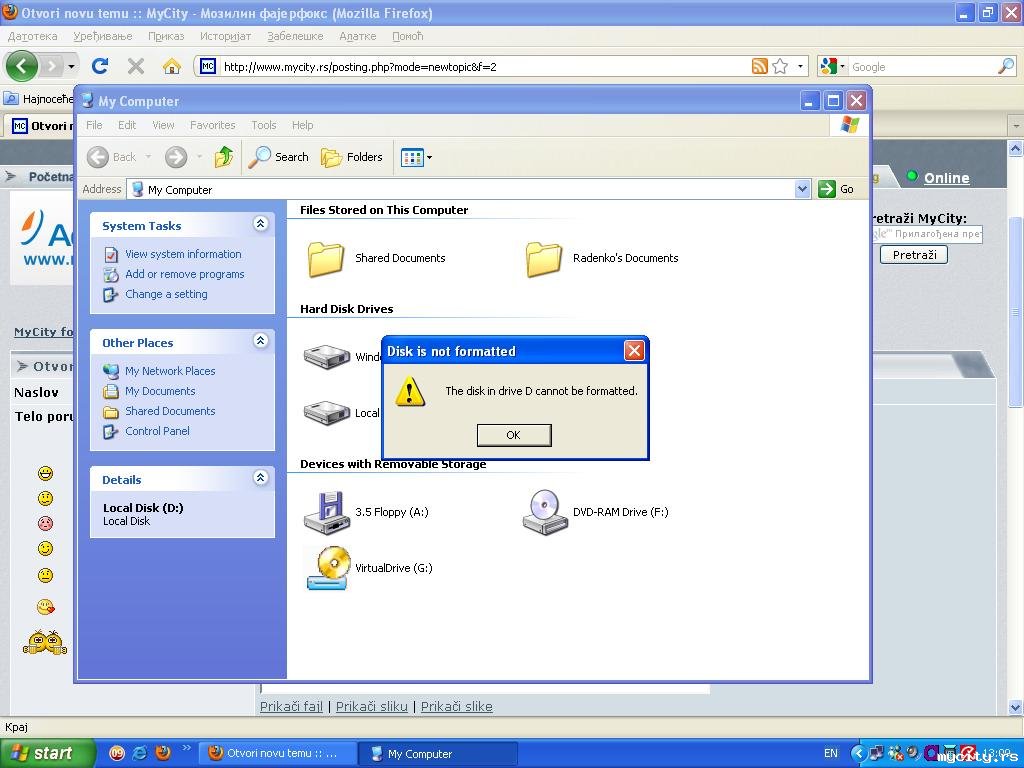Click Search in My Computer toolbar
Screen dimensions: 1024x768
(279, 157)
